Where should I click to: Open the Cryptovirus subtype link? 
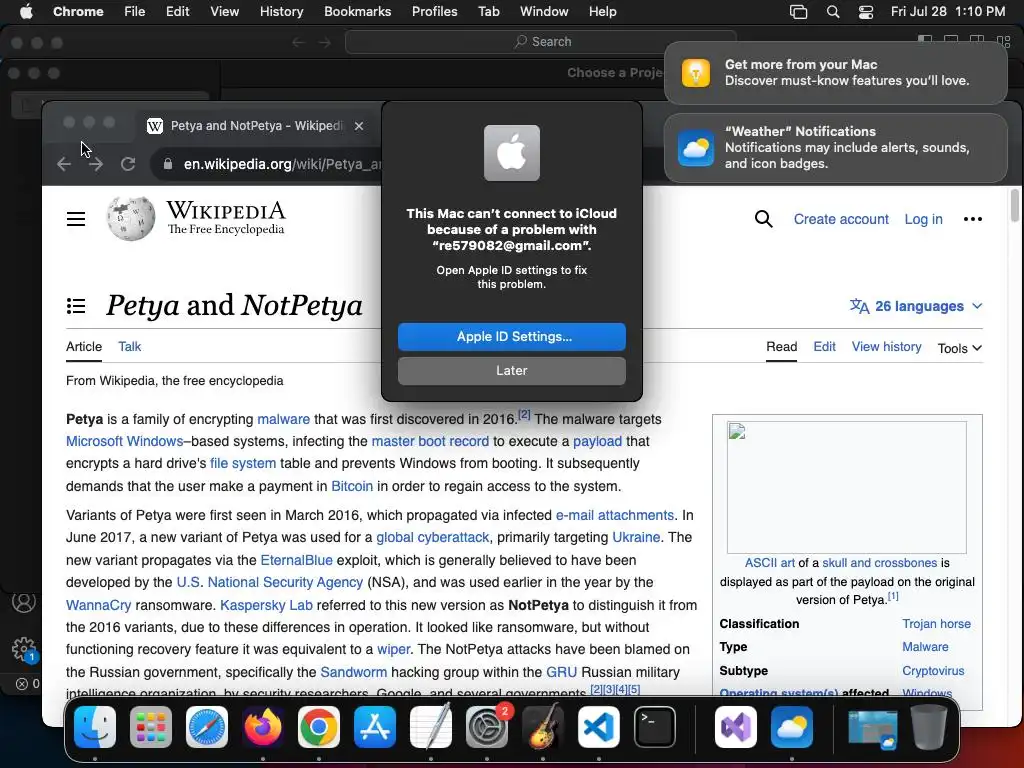933,671
